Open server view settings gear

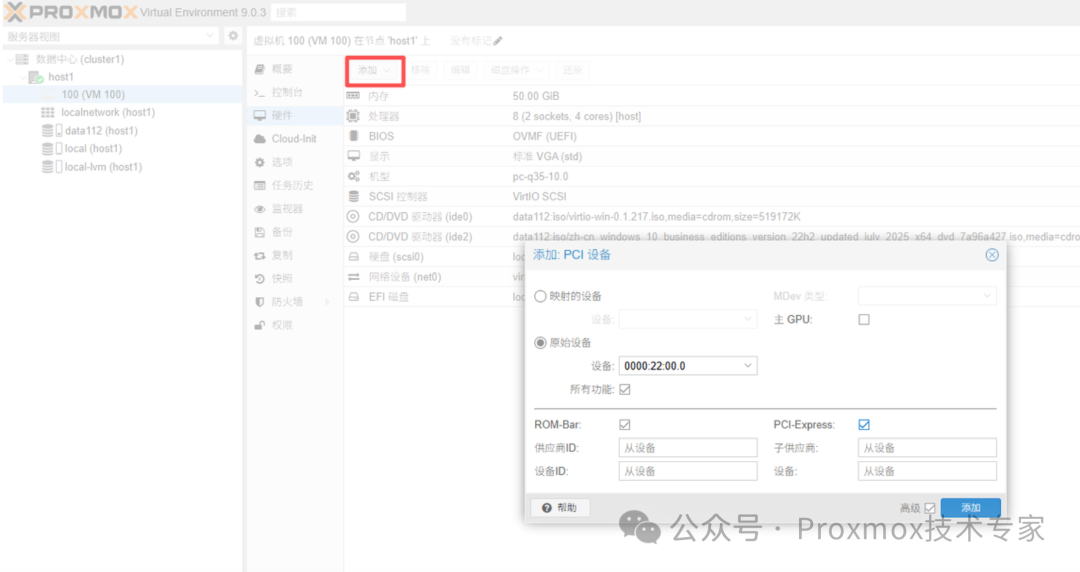point(233,36)
